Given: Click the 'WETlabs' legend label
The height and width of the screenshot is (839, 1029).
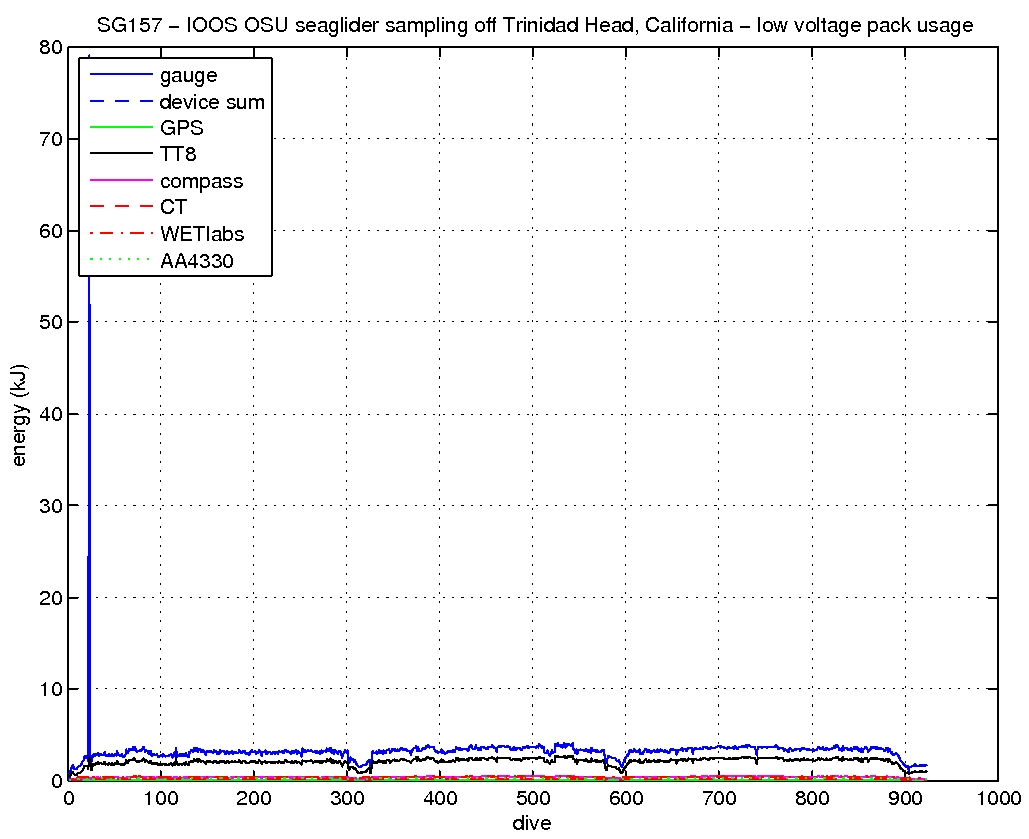Looking at the screenshot, I should click(x=202, y=234).
